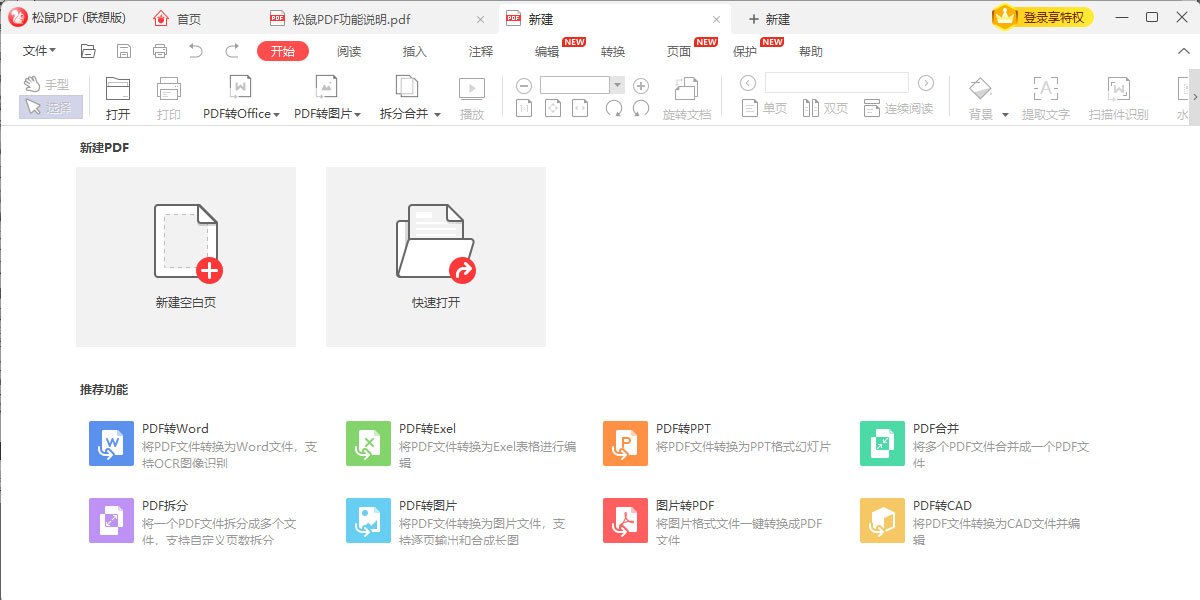Open the 帮助 ribbon tab
This screenshot has width=1200, height=600.
(x=811, y=51)
